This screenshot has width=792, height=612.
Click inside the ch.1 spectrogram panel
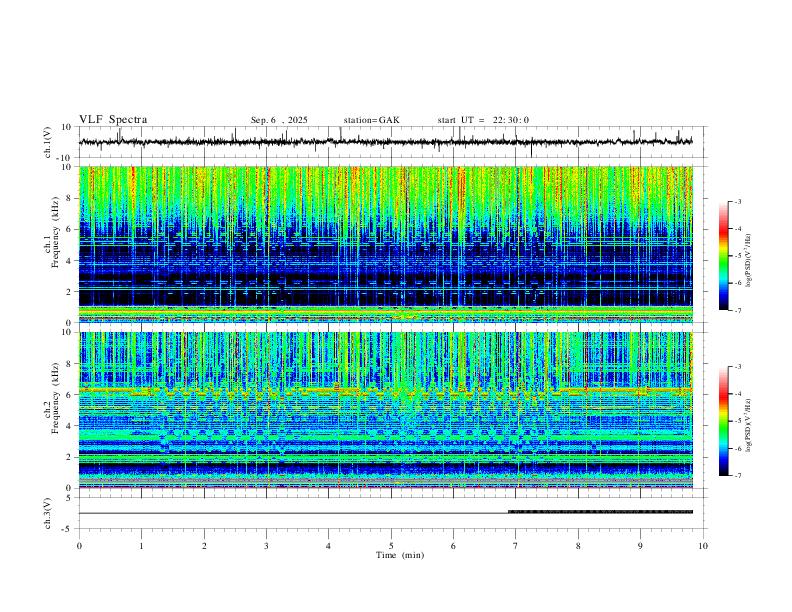pos(386,244)
